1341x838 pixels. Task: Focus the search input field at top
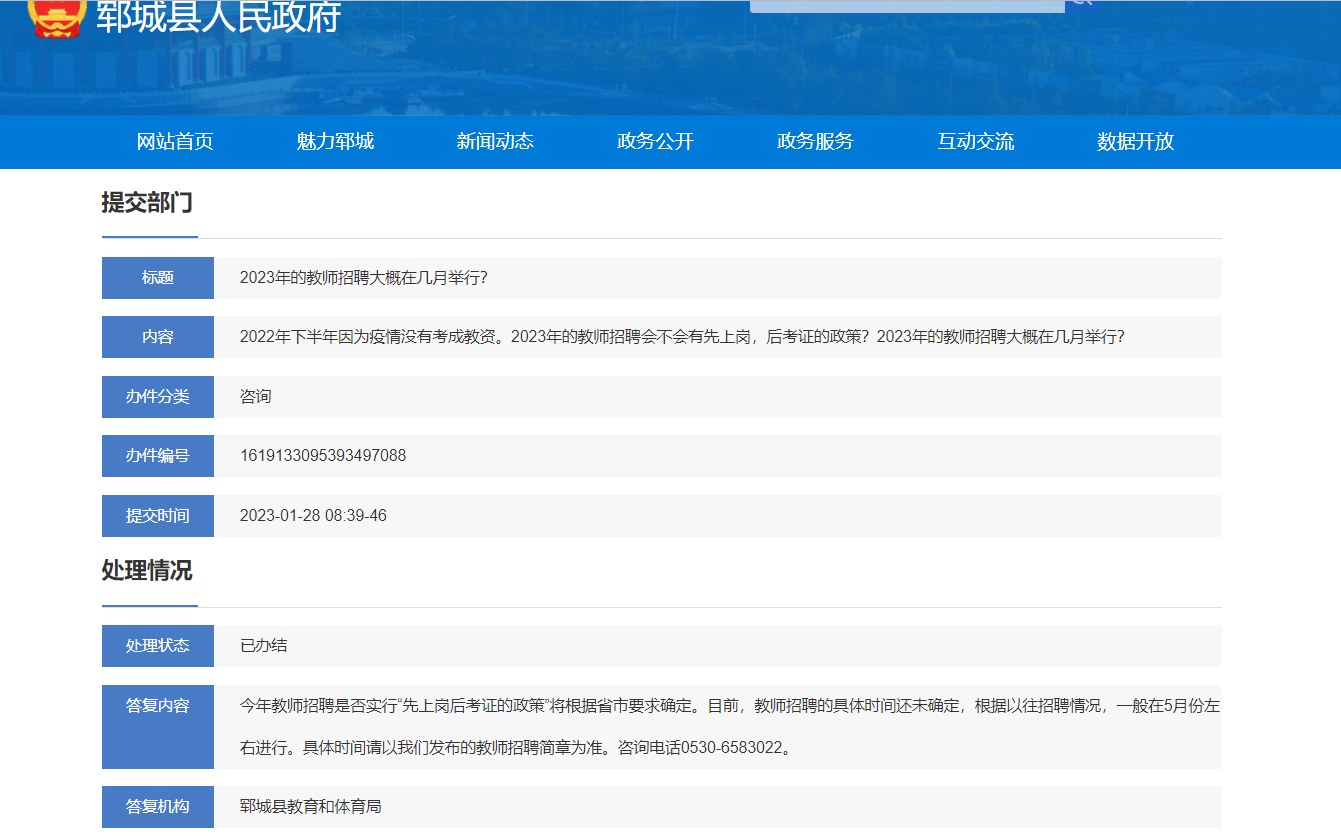907,5
